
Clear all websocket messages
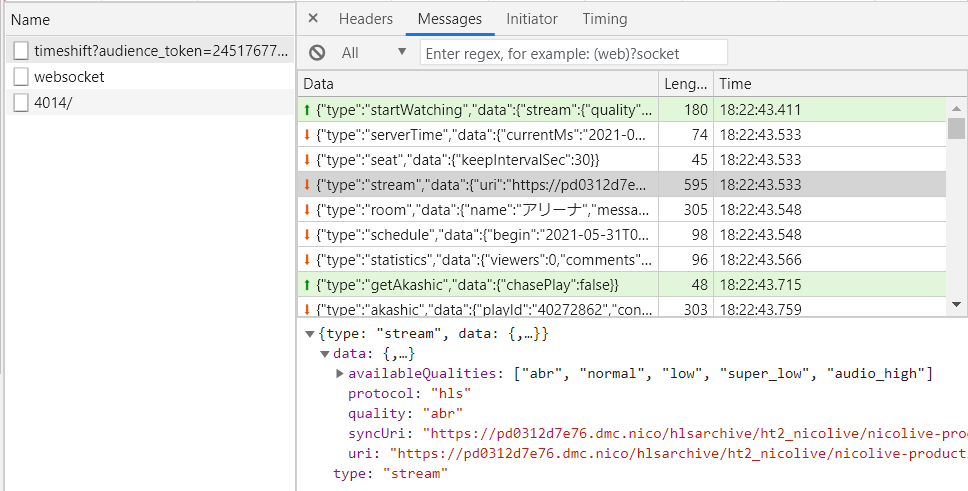click(x=317, y=53)
